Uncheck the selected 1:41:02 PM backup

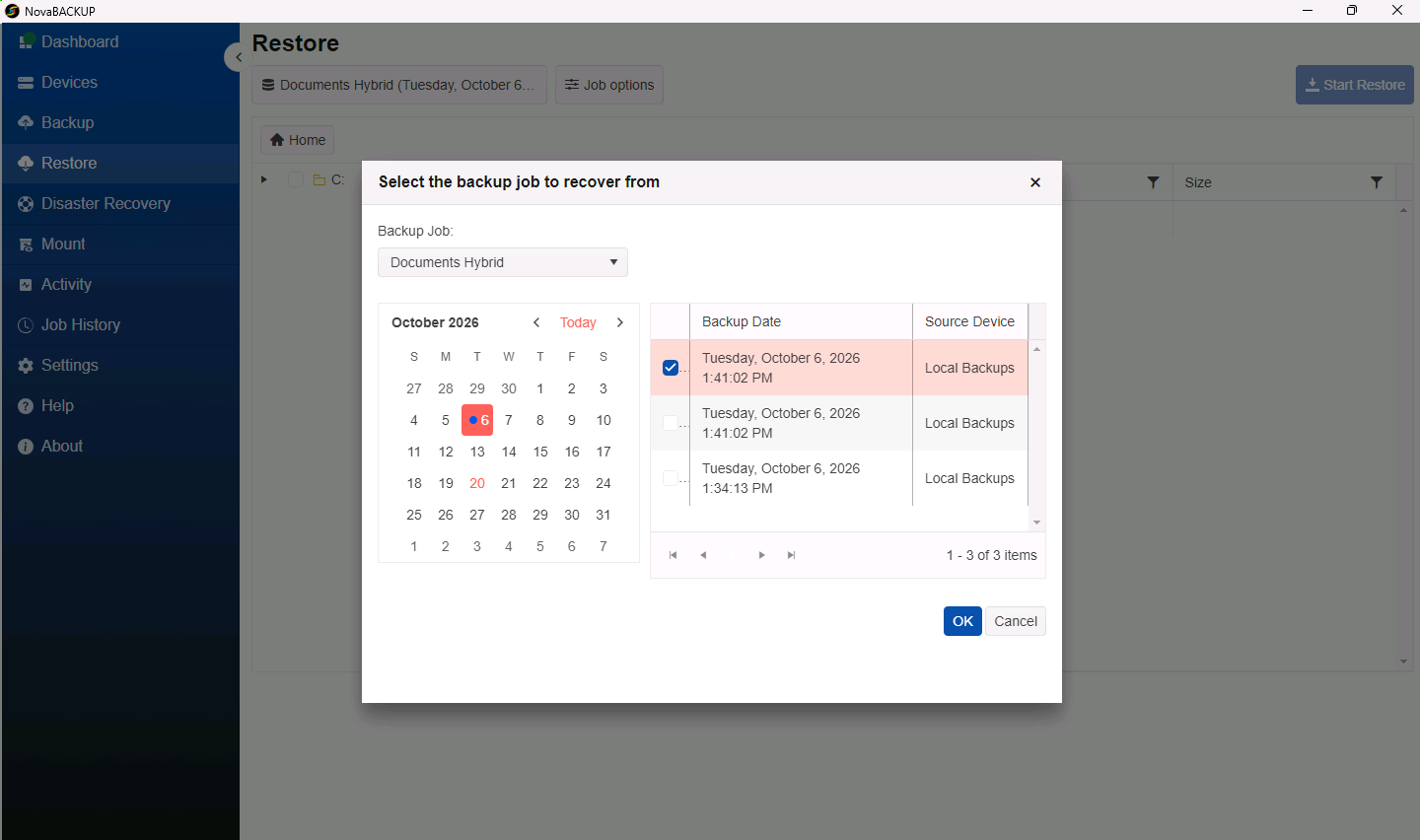(671, 368)
